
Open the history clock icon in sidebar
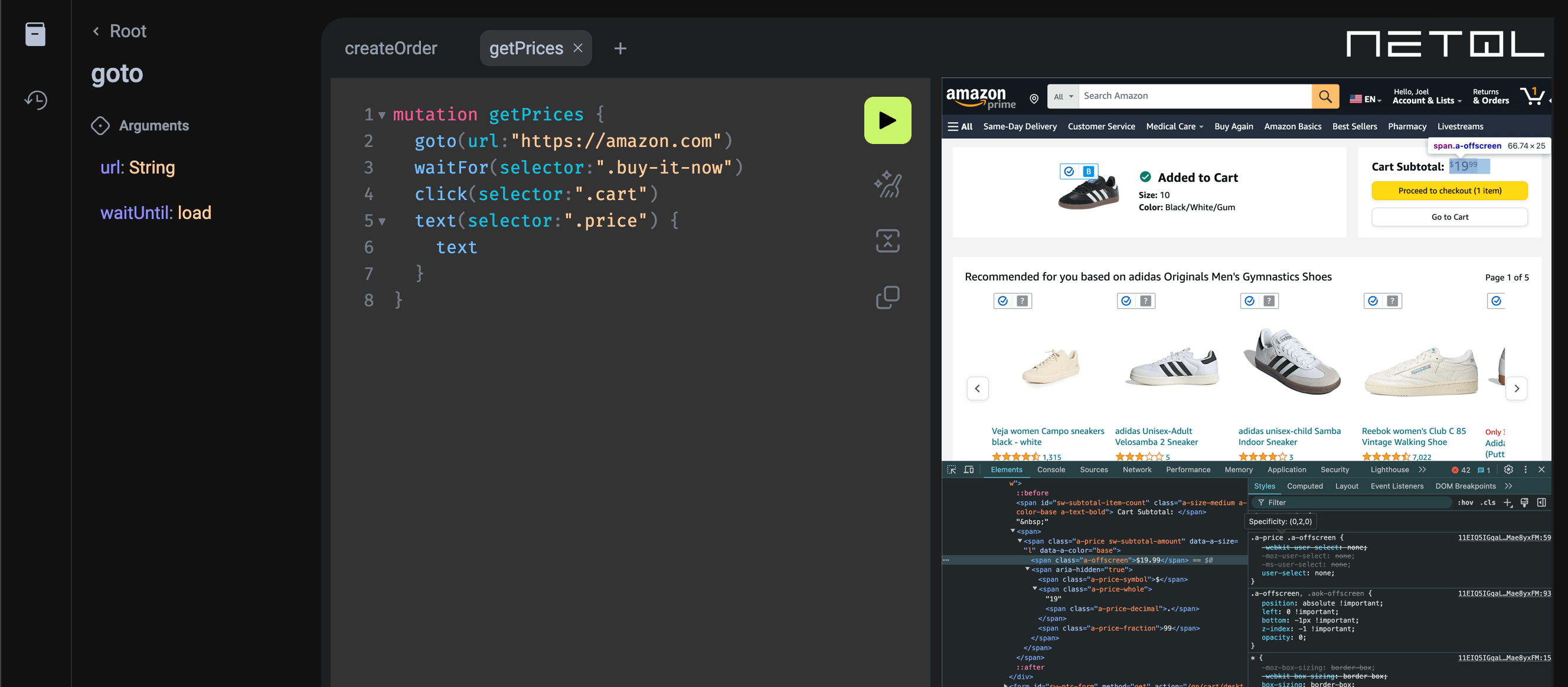[36, 100]
